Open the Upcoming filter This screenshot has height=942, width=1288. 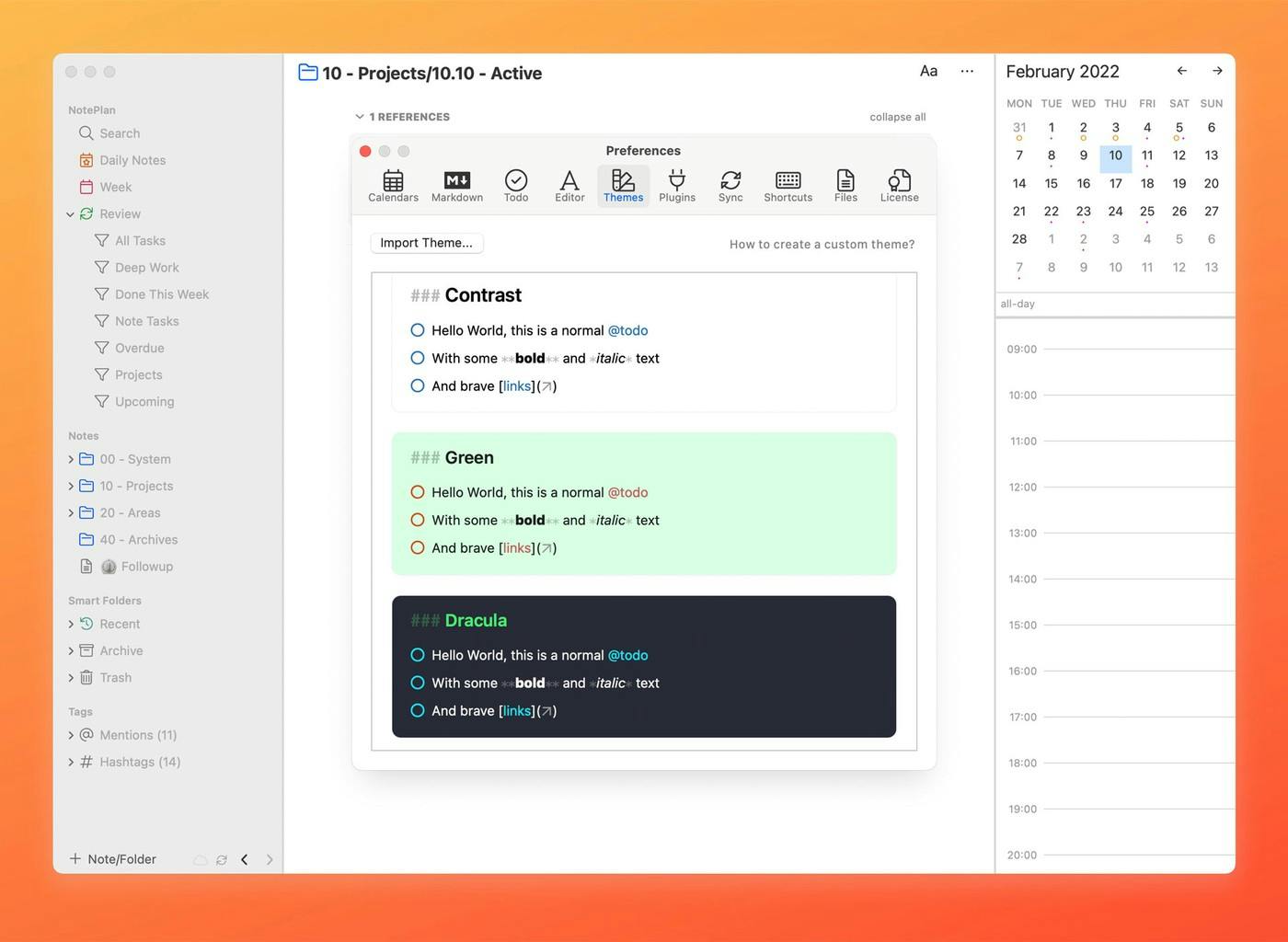134,401
